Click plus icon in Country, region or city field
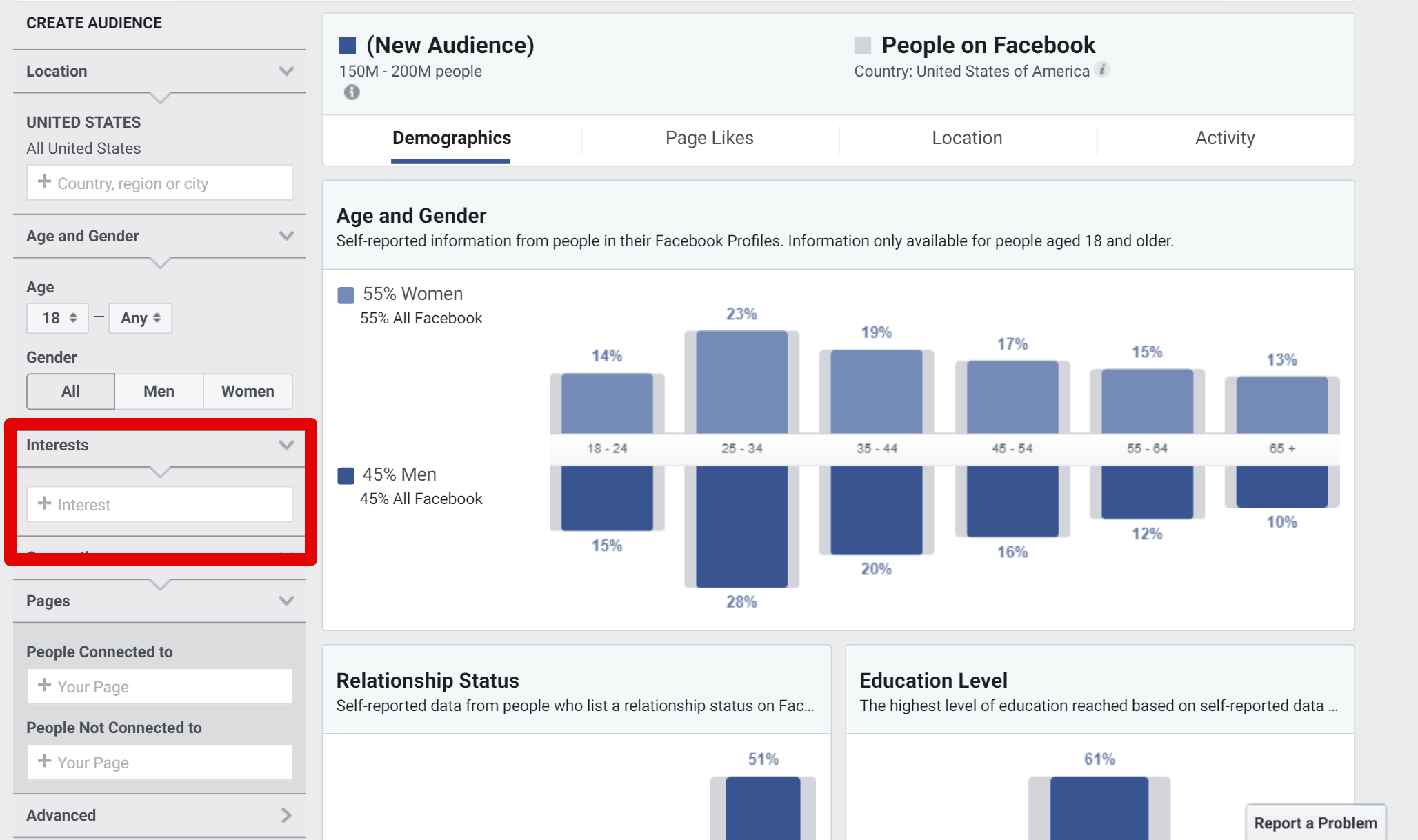1418x840 pixels. coord(44,182)
